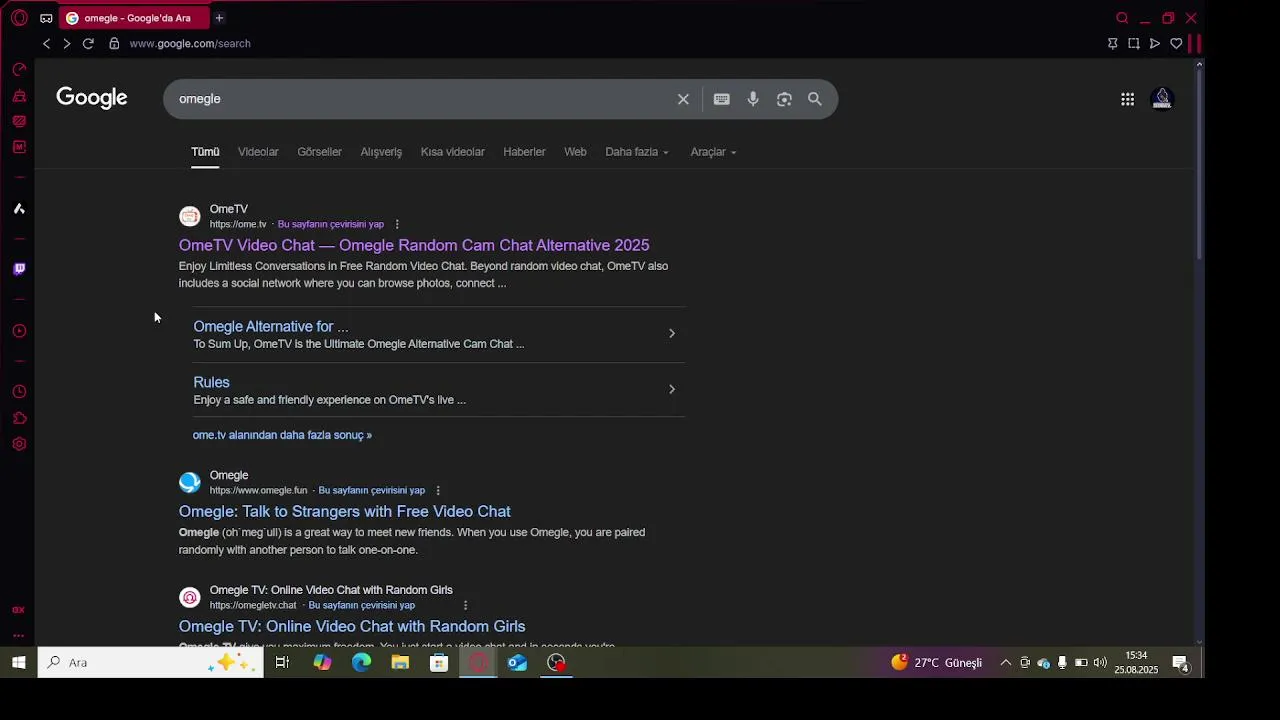
Task: Submit search with the magnifier icon
Action: coord(815,99)
